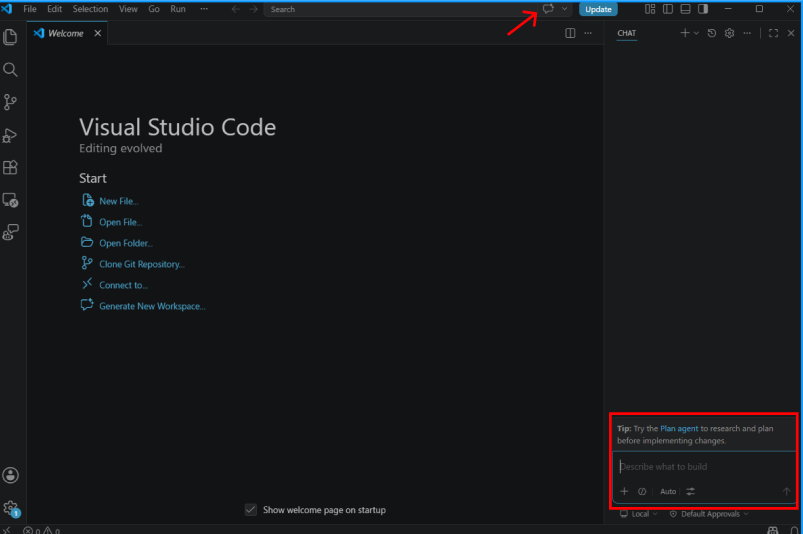Screen dimensions: 803x534
Task: Click the Copilot status bar icon
Action: click(773, 530)
